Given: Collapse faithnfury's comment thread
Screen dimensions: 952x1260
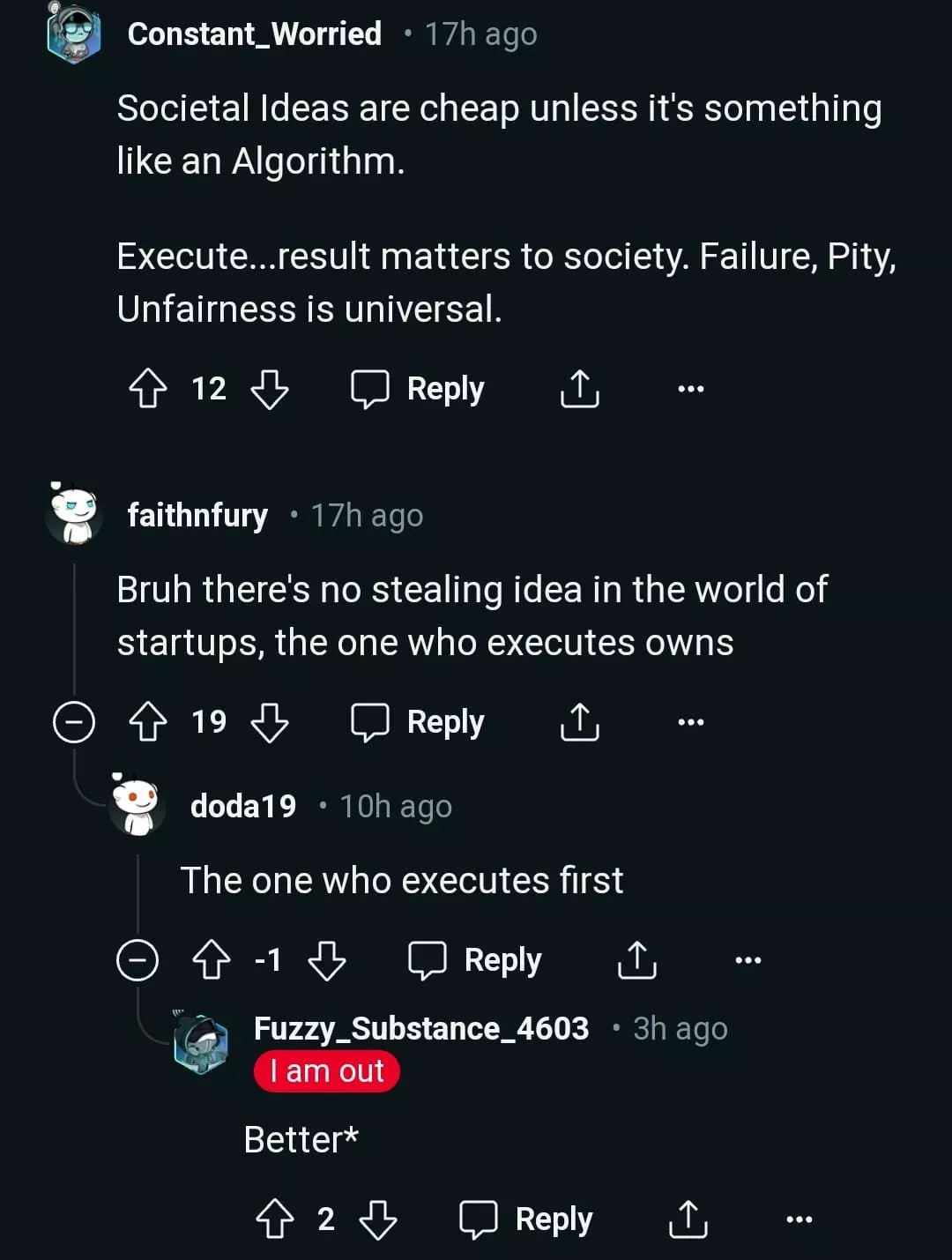Looking at the screenshot, I should [x=74, y=722].
